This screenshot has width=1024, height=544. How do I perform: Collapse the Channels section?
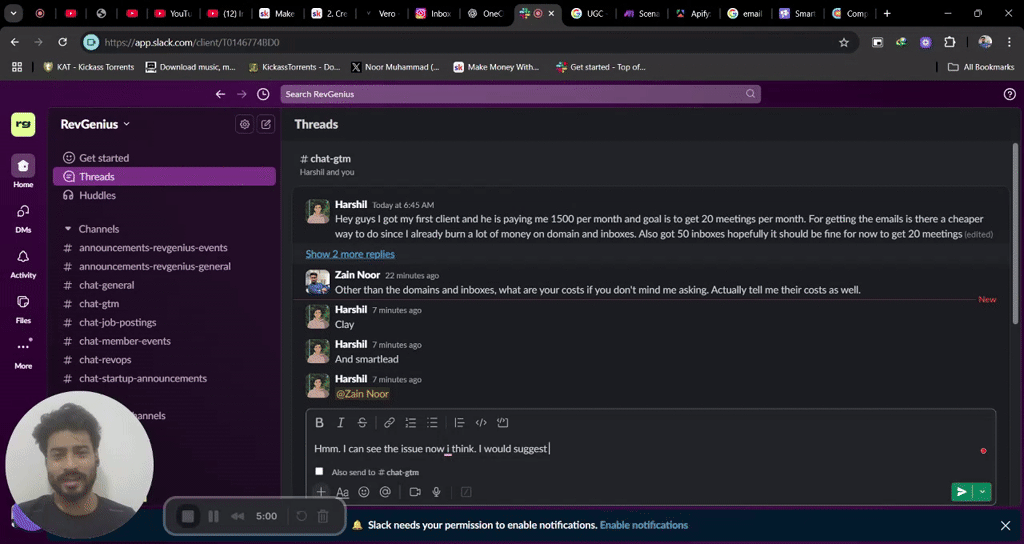[68, 229]
